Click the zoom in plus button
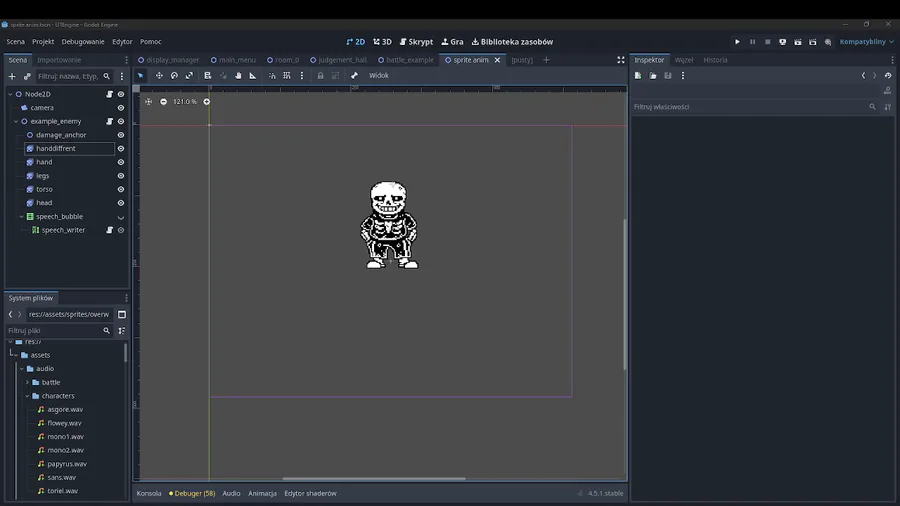This screenshot has height=506, width=900. 207,102
